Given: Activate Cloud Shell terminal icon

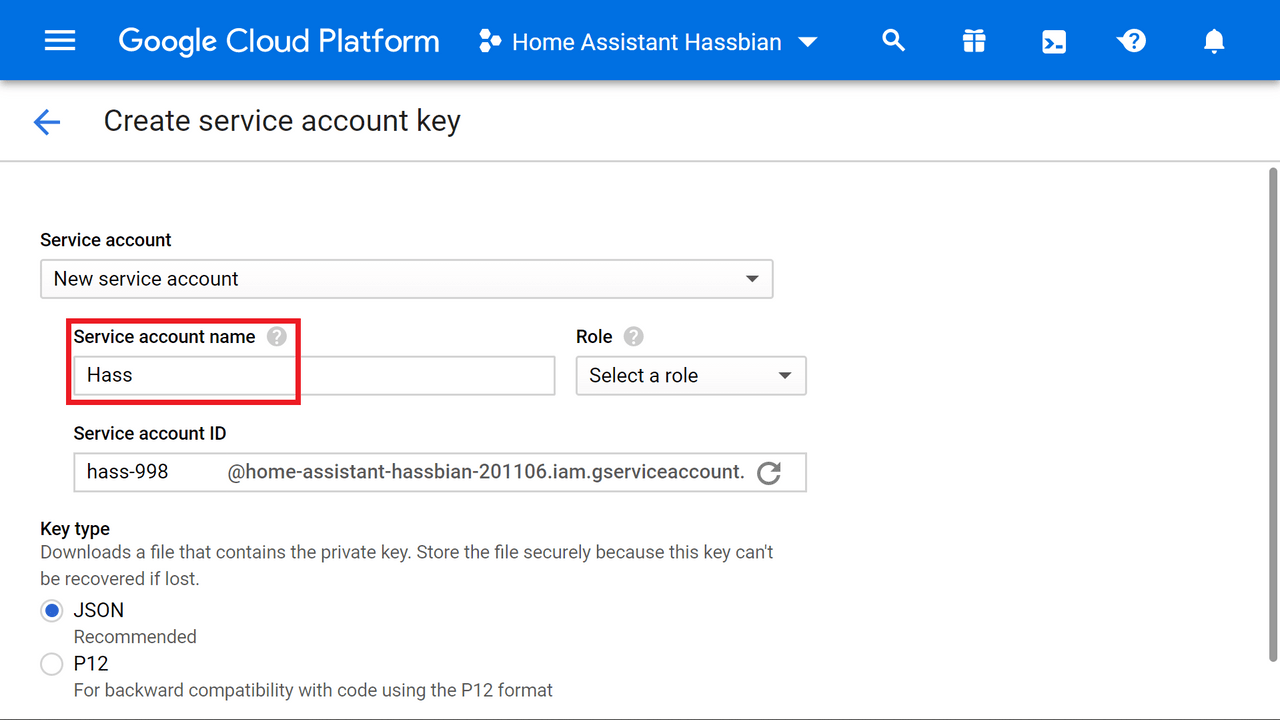Looking at the screenshot, I should point(1053,42).
